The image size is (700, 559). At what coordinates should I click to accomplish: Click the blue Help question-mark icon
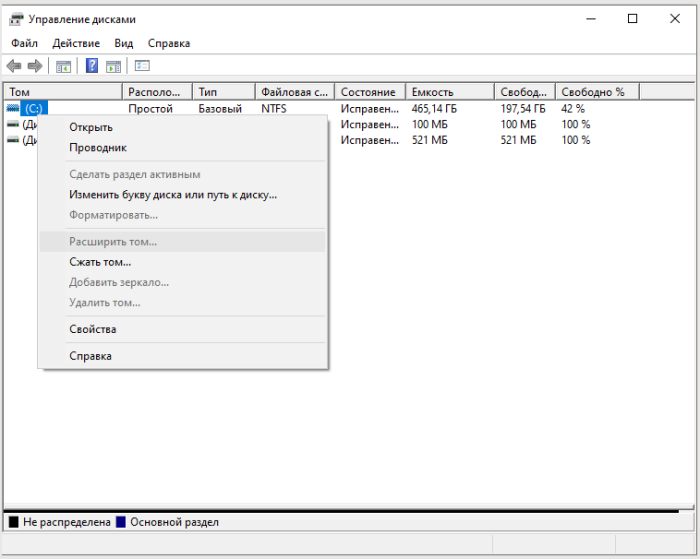click(x=92, y=66)
